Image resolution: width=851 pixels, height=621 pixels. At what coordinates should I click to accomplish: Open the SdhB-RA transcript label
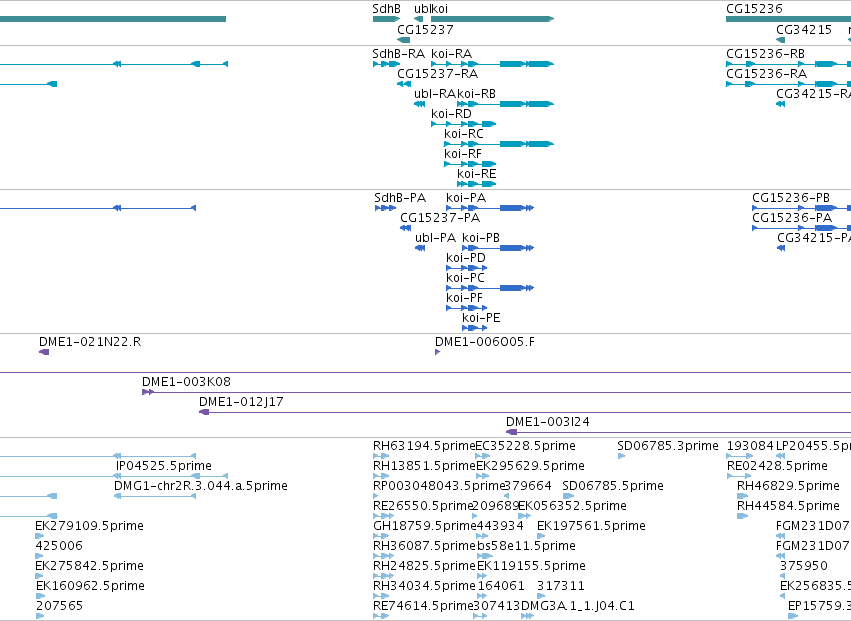coord(398,54)
